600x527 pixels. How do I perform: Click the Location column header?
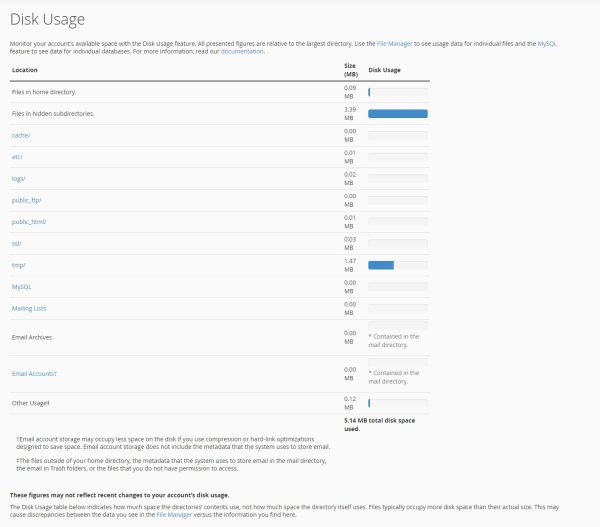point(24,70)
